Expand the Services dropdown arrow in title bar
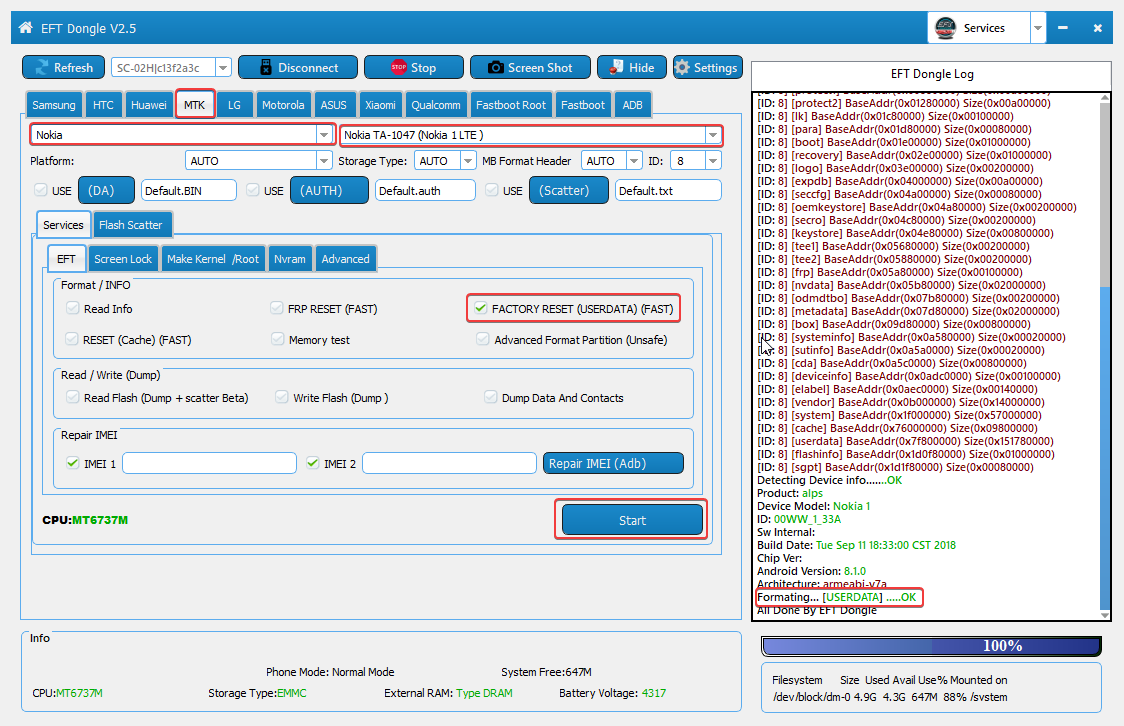Image resolution: width=1124 pixels, height=726 pixels. pyautogui.click(x=1037, y=28)
